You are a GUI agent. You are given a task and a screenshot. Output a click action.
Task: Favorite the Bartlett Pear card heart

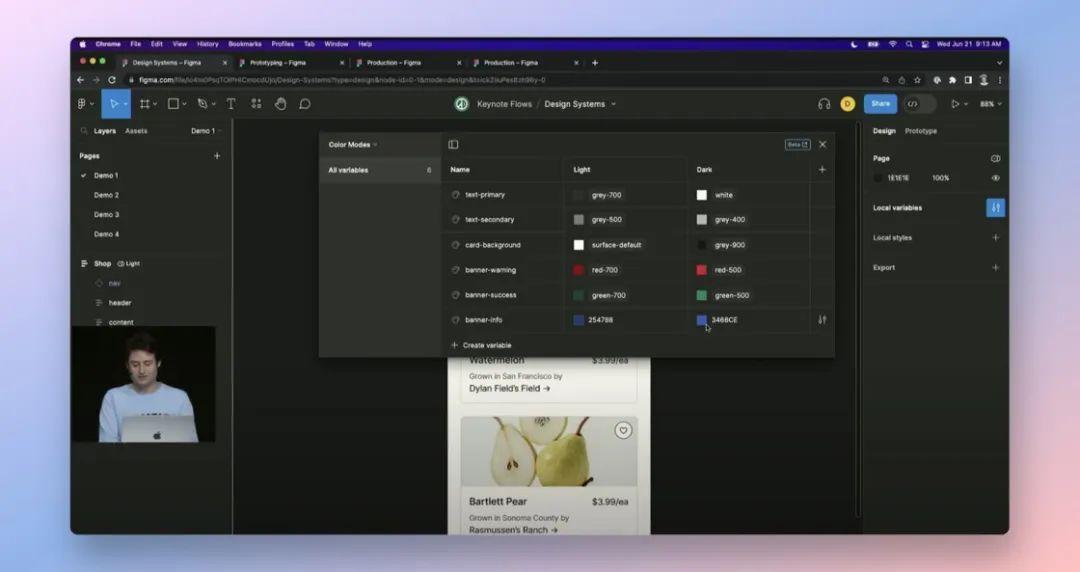pyautogui.click(x=623, y=431)
